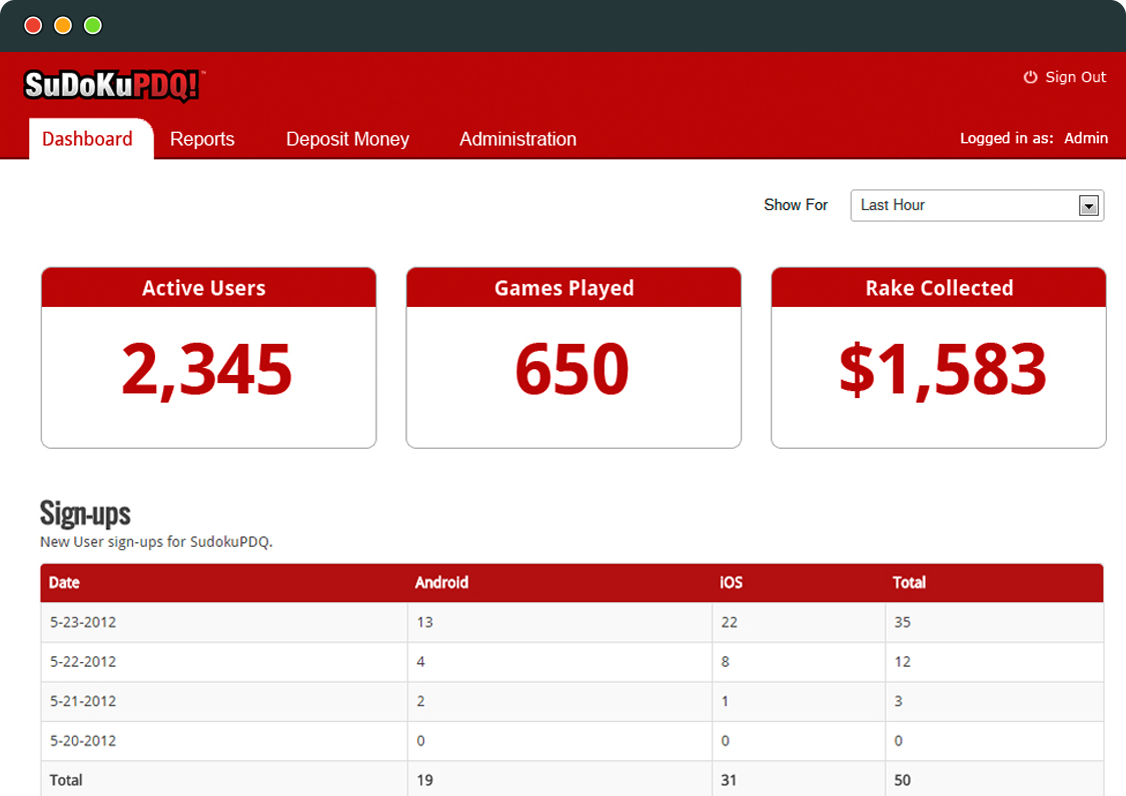Click the red close window button
This screenshot has height=796, width=1126.
(x=33, y=26)
